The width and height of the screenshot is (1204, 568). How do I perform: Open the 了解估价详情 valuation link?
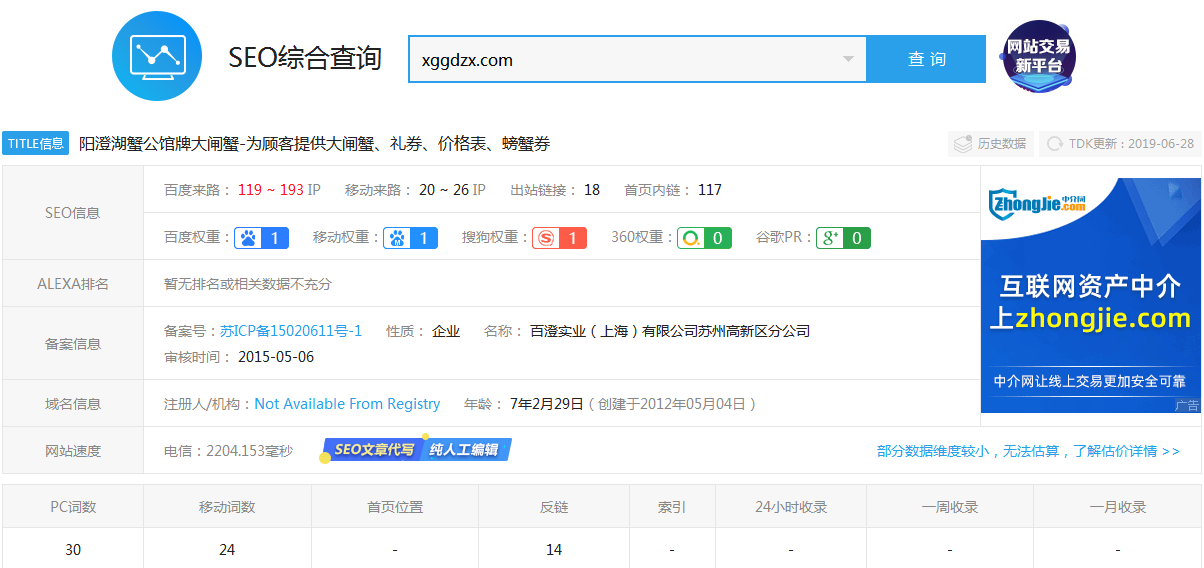click(x=1028, y=451)
